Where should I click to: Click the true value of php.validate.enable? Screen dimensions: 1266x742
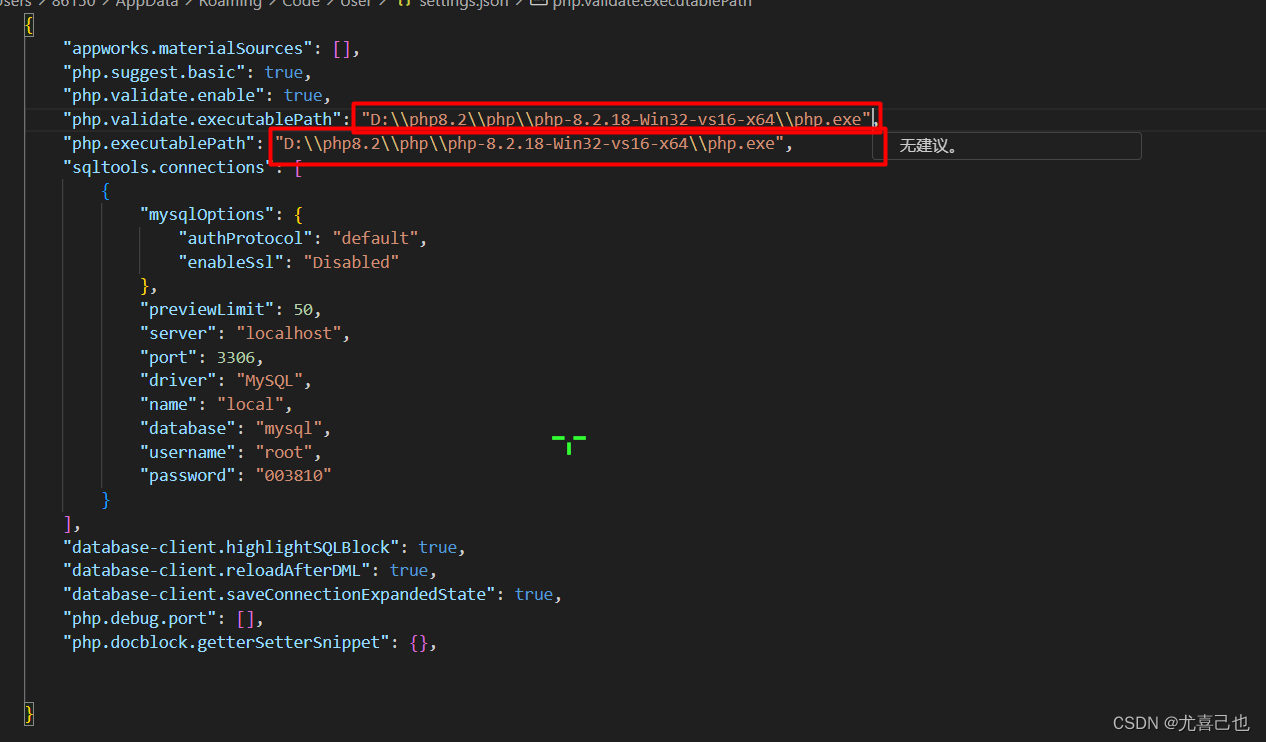pyautogui.click(x=303, y=95)
